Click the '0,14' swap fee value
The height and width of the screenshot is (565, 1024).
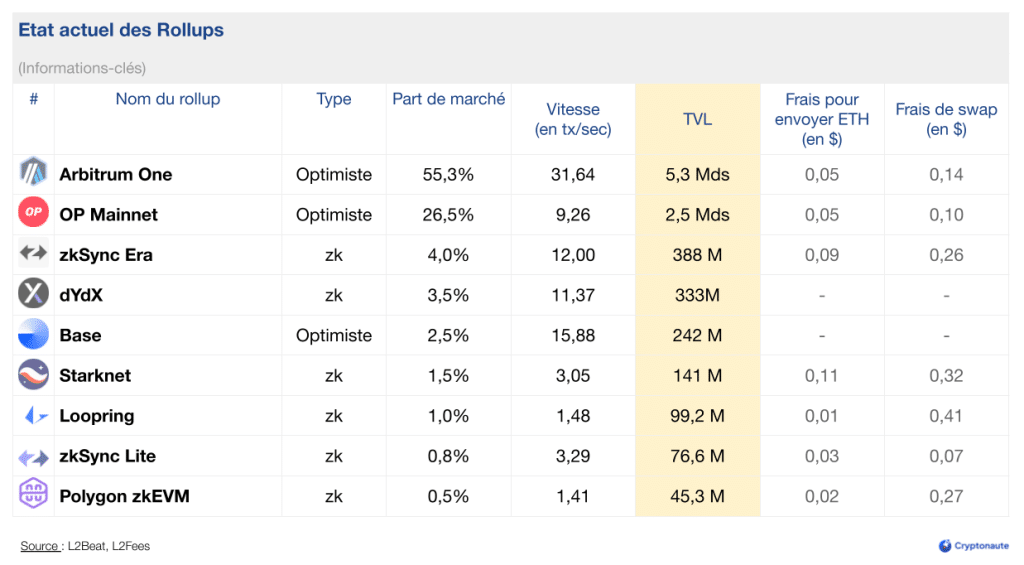pyautogui.click(x=946, y=174)
